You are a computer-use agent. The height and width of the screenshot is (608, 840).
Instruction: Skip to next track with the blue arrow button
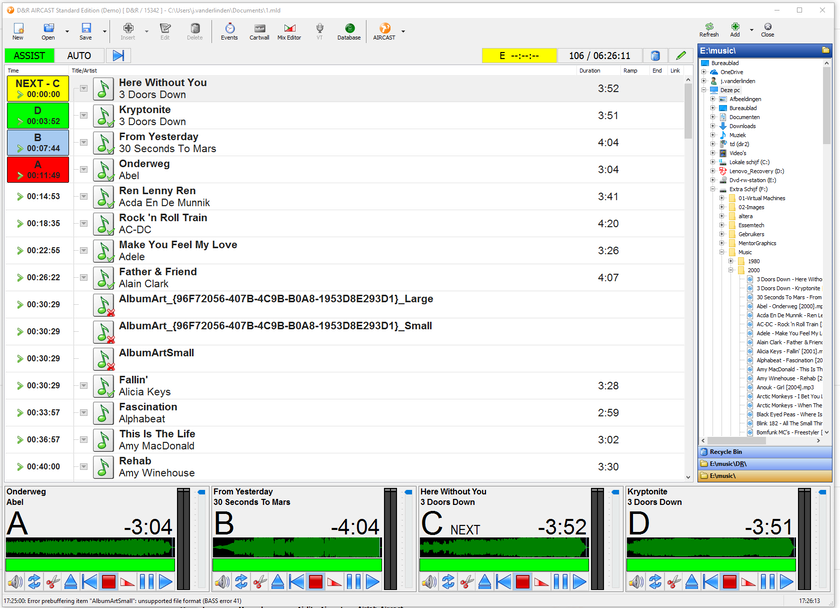pos(118,56)
